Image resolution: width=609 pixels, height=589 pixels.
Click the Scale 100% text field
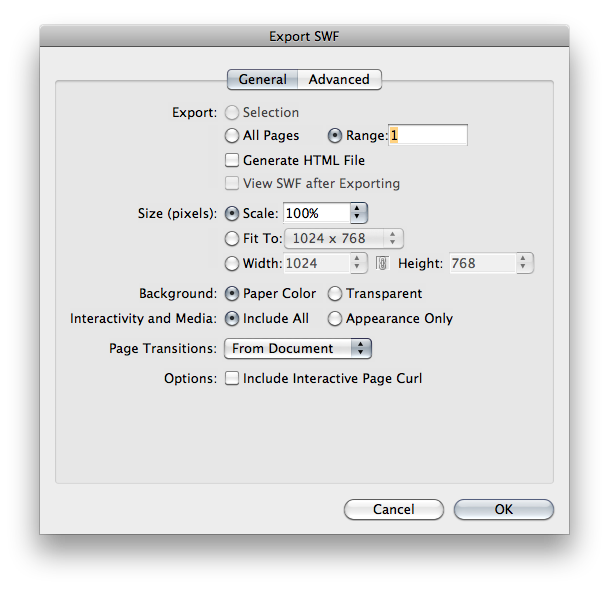(316, 213)
